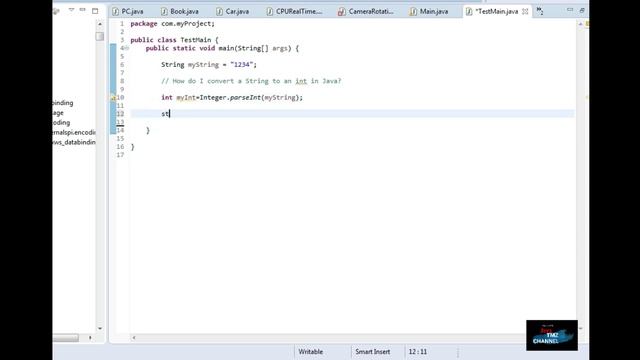Click the warning marker beside line 10
The width and height of the screenshot is (640, 360).
[x=113, y=98]
